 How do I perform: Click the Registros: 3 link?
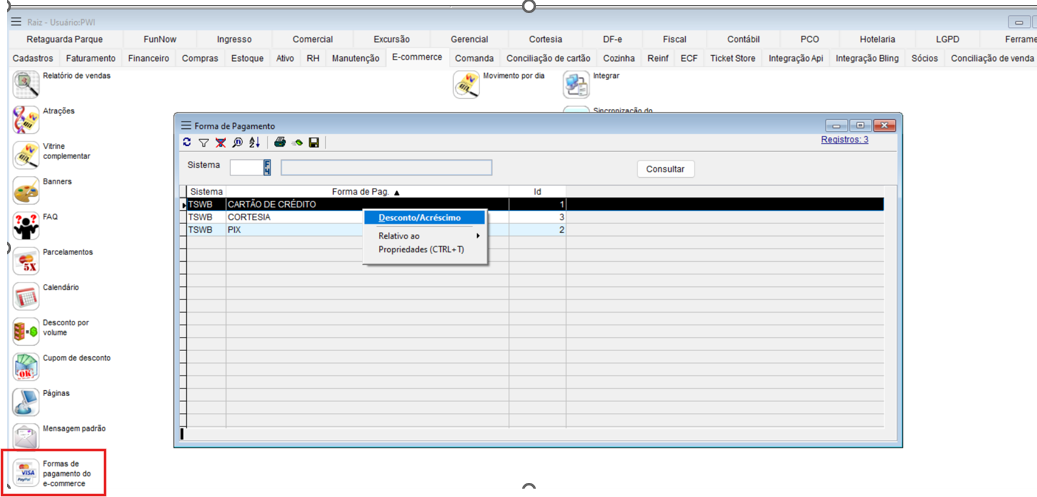tap(844, 140)
